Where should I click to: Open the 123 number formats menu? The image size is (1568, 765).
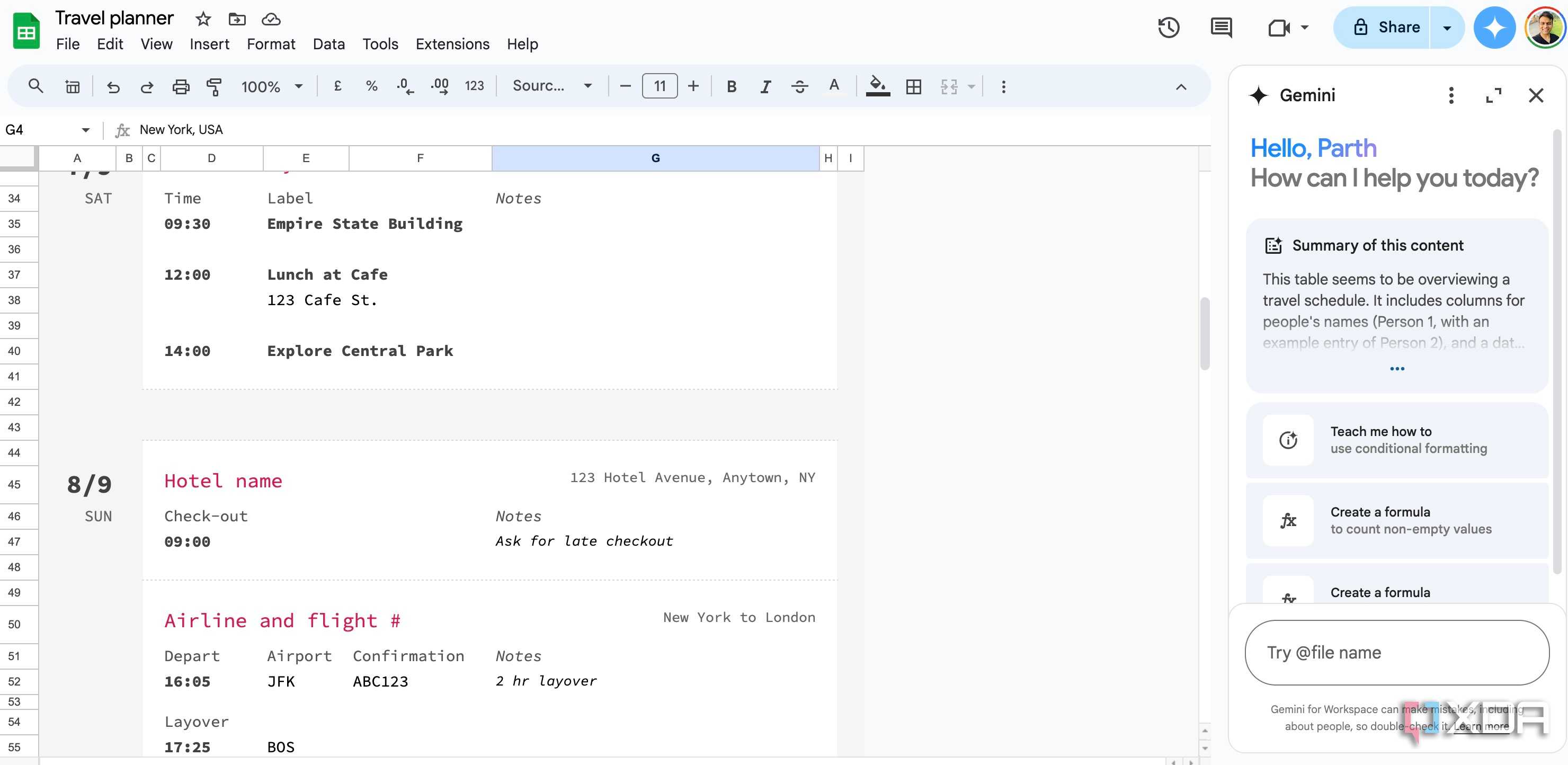pos(474,86)
